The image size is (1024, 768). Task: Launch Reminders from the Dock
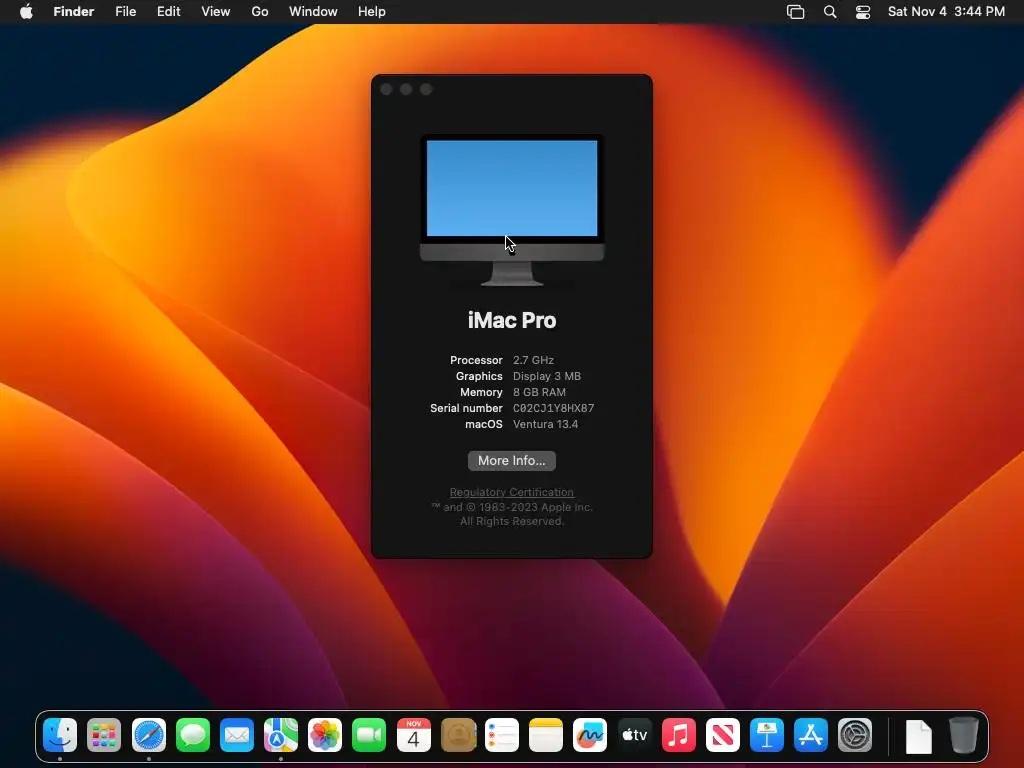(502, 735)
